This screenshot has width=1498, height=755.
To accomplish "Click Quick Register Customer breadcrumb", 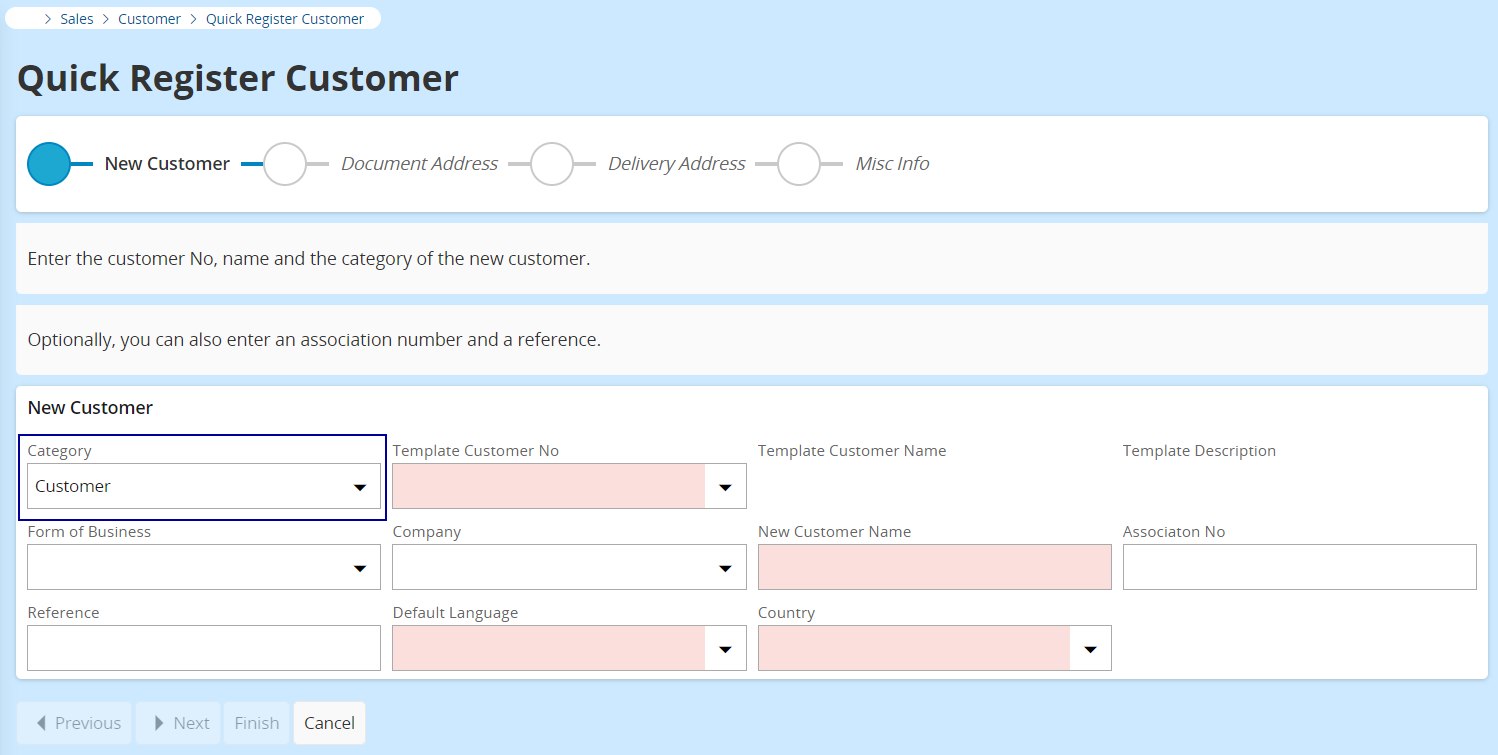I will (285, 19).
